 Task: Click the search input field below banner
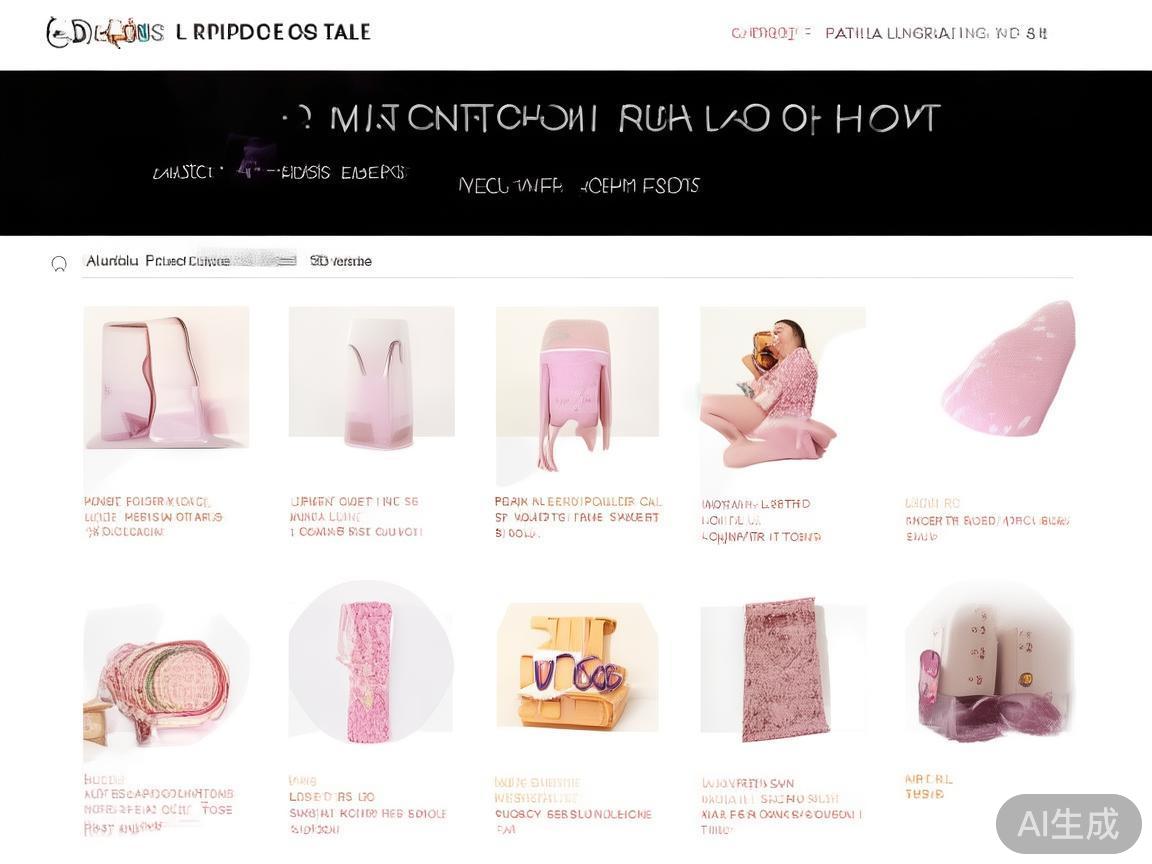(x=577, y=262)
